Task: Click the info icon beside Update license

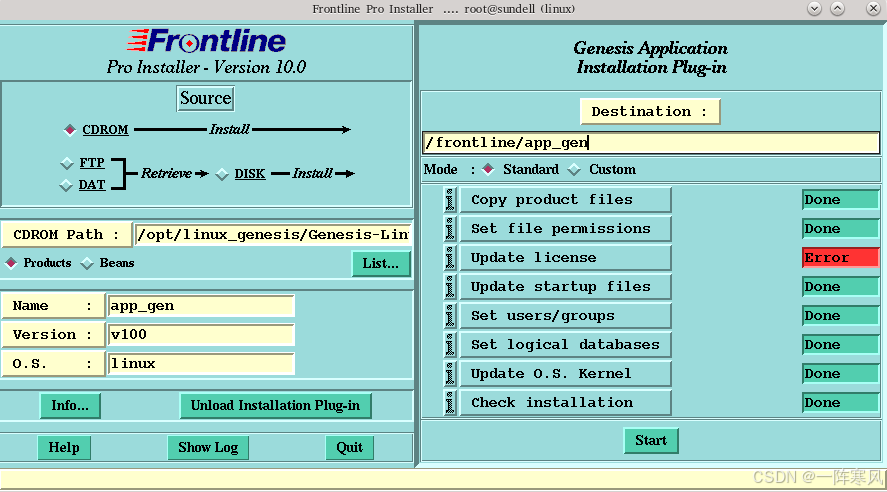Action: pyautogui.click(x=450, y=257)
